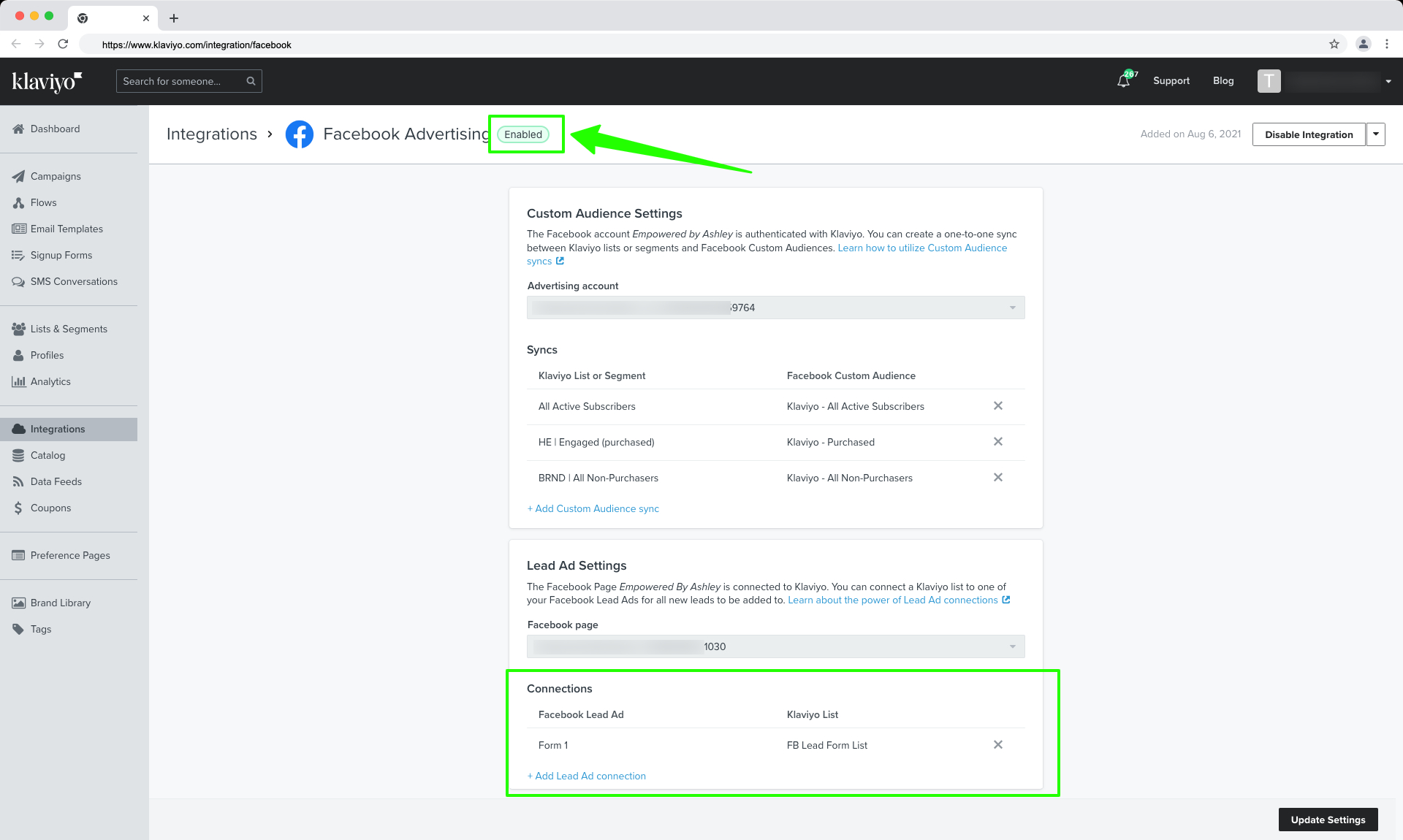
Task: Click the Facebook logo icon
Action: pyautogui.click(x=300, y=134)
